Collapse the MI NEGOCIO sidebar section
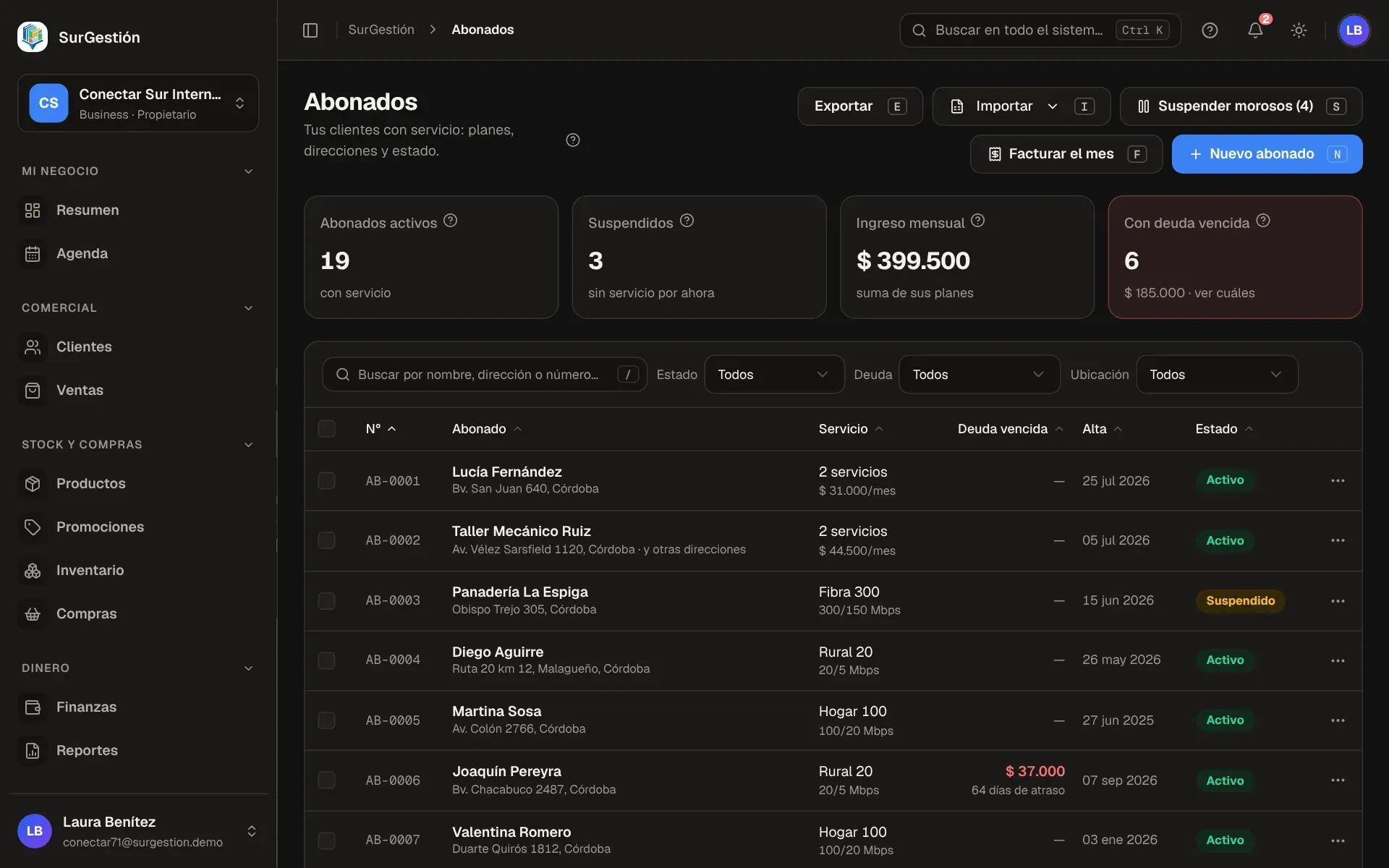This screenshot has width=1389, height=868. pos(137,171)
